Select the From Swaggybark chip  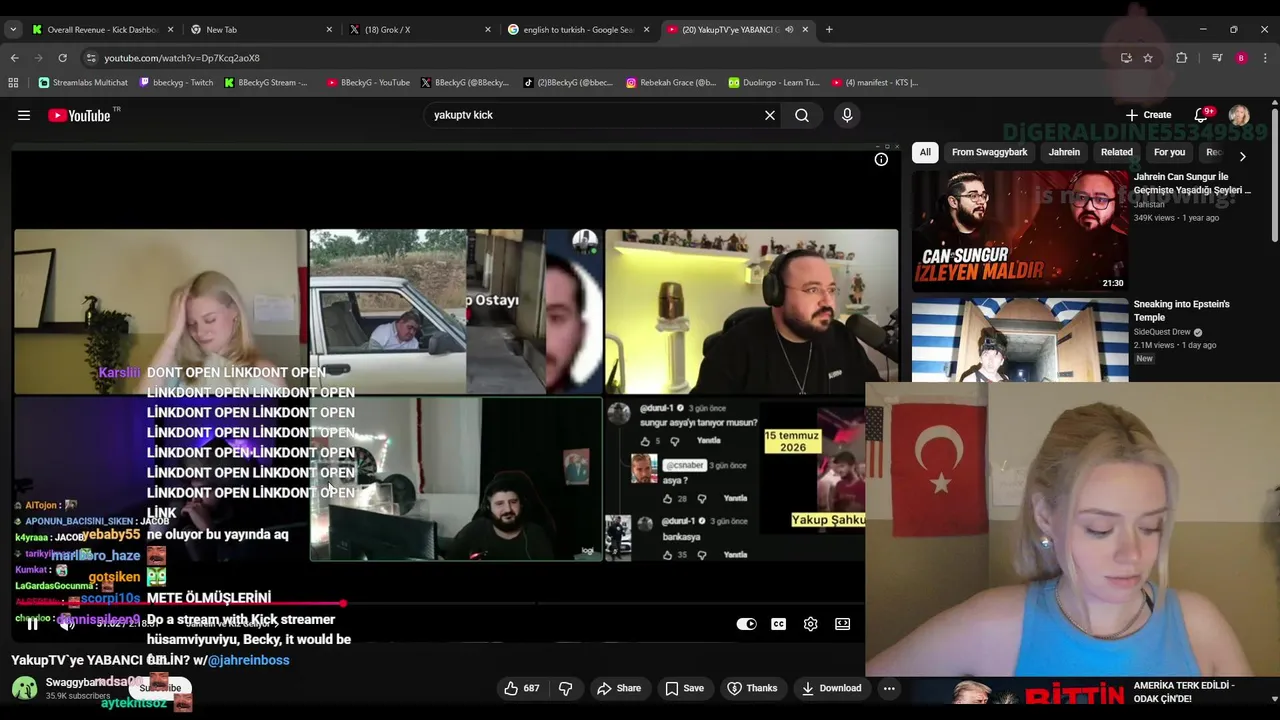989,152
